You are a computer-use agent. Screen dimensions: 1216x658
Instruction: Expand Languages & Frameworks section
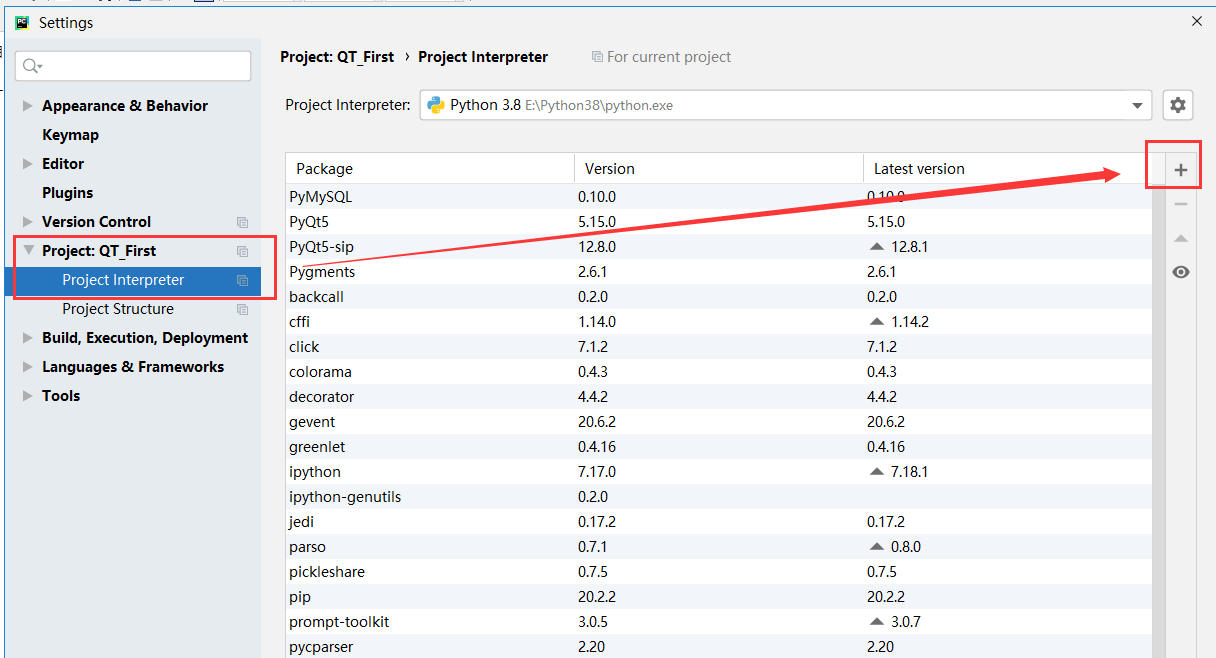point(27,367)
